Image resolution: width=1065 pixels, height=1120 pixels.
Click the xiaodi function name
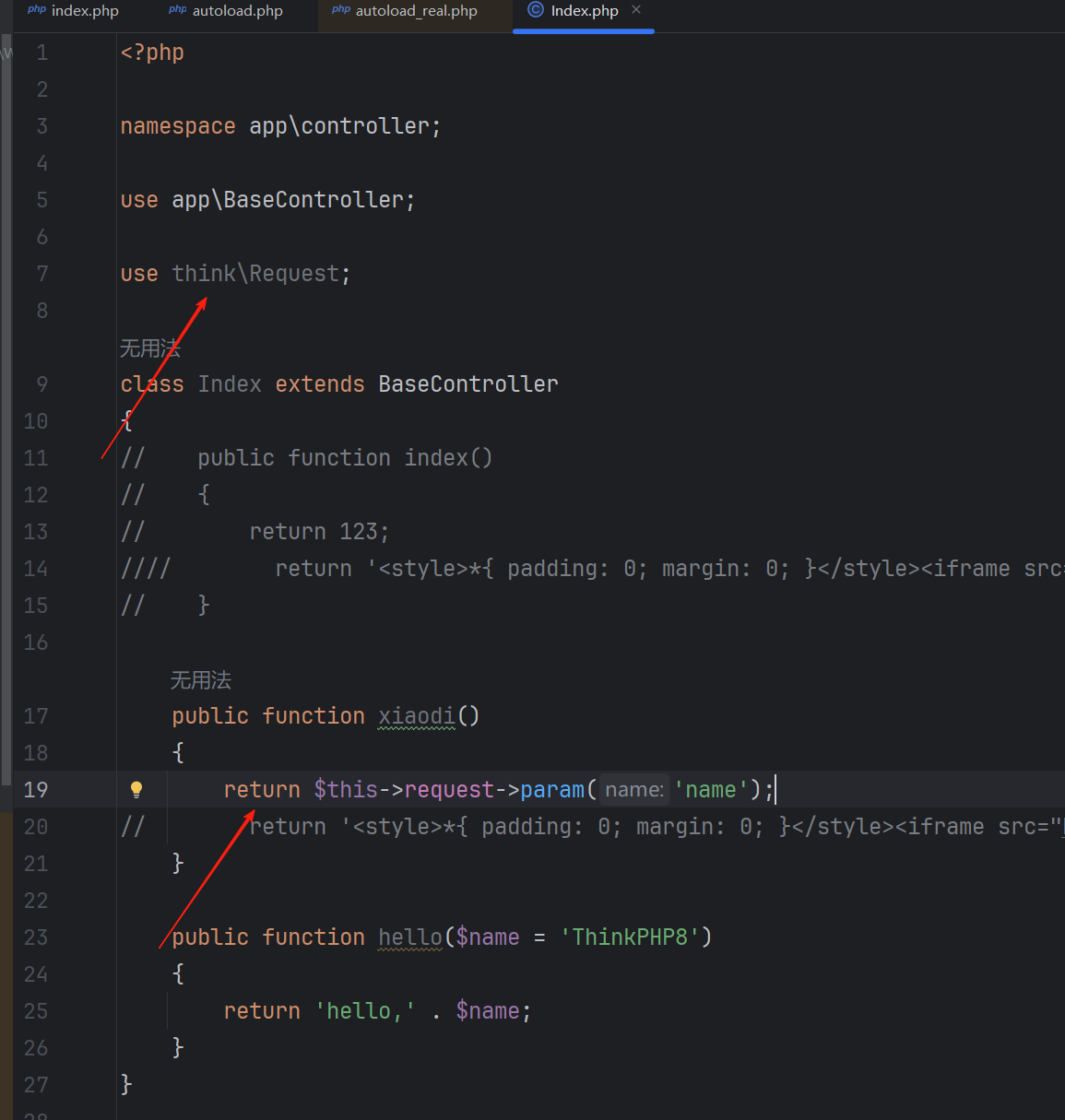click(417, 716)
